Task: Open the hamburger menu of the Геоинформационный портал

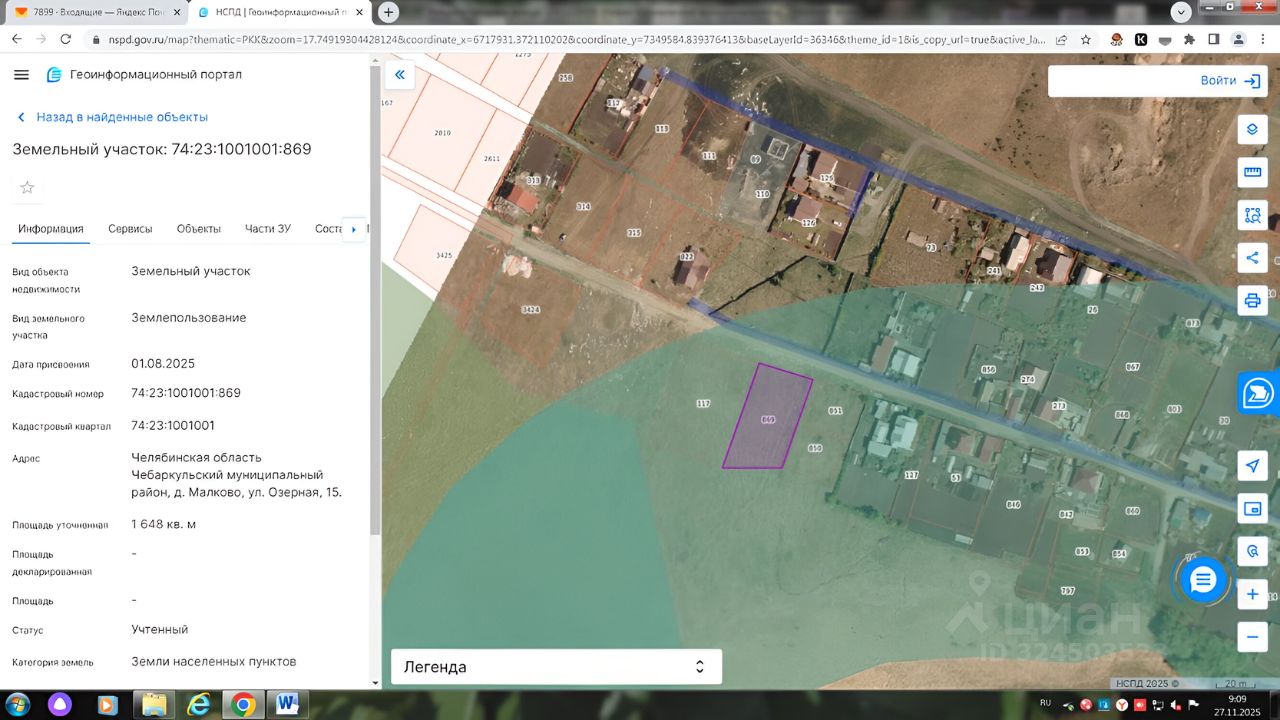Action: pos(22,75)
